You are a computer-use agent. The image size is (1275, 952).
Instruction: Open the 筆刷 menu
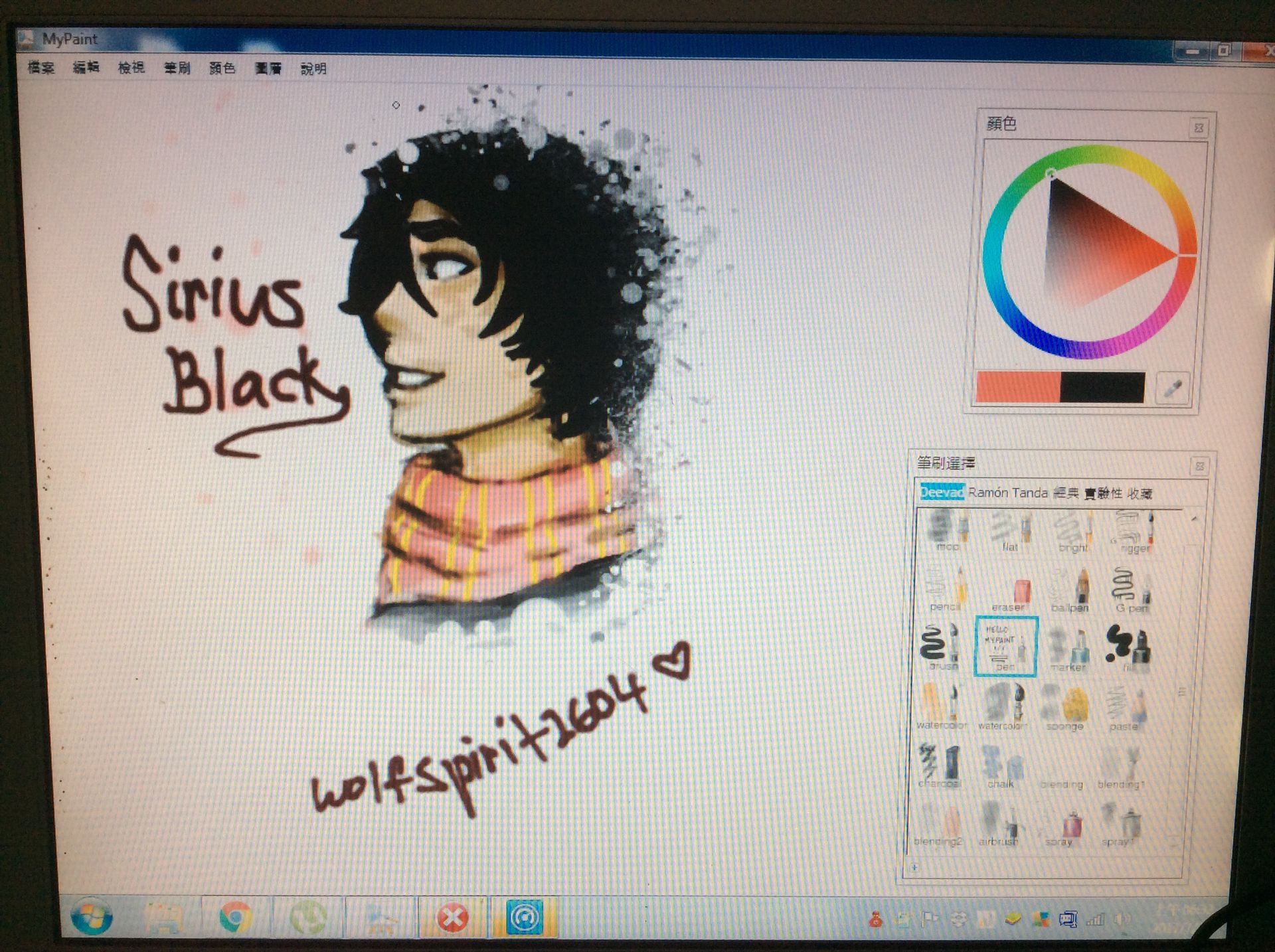coord(177,68)
